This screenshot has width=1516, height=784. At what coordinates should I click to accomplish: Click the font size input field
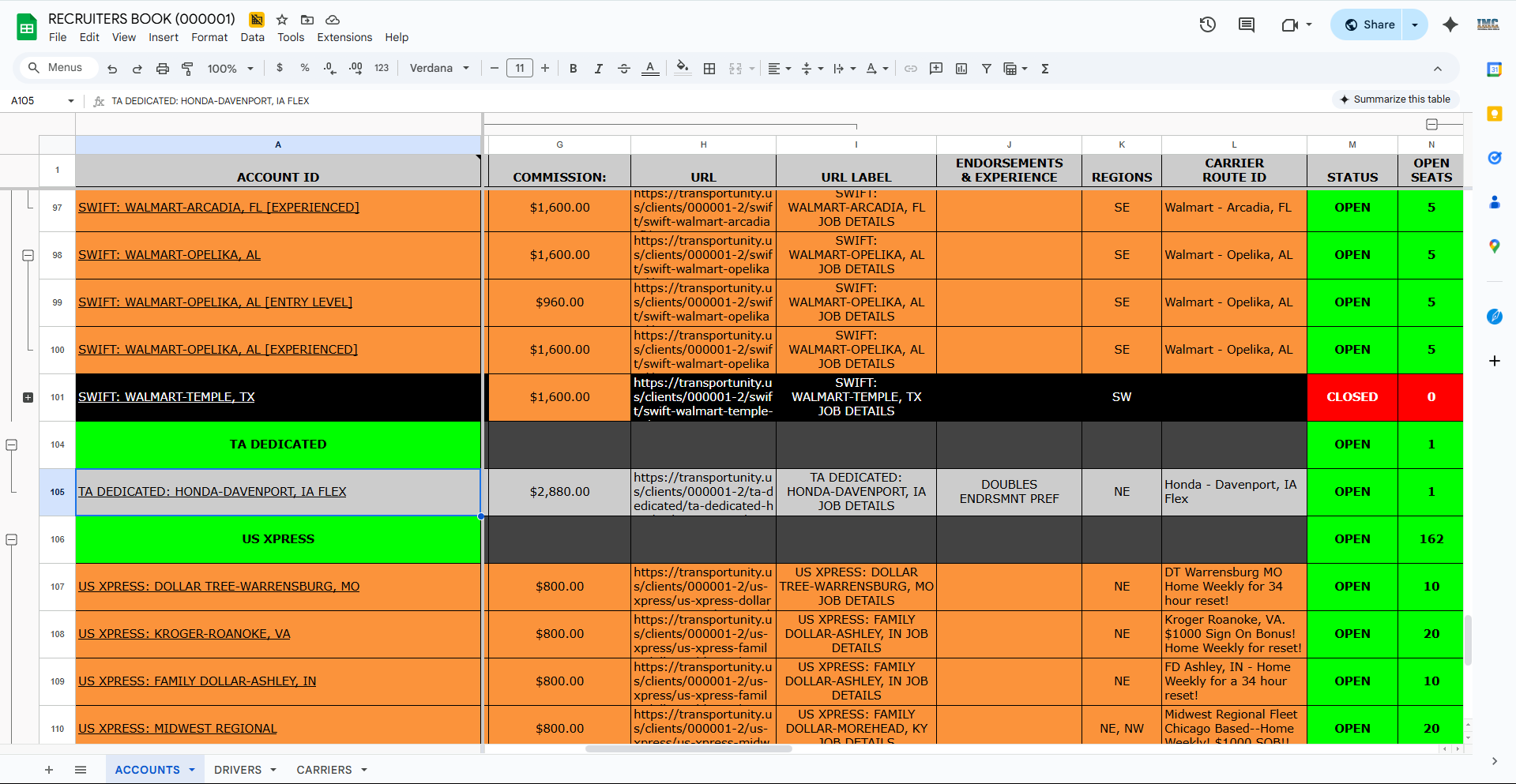point(519,69)
